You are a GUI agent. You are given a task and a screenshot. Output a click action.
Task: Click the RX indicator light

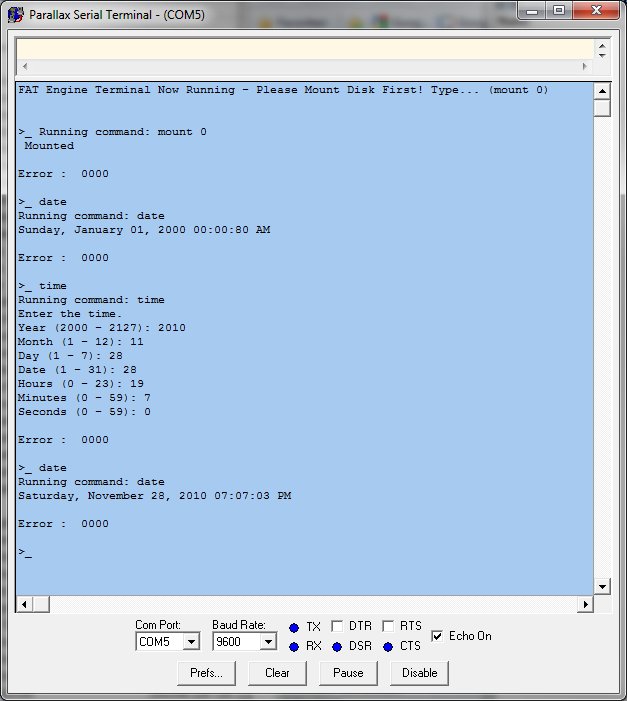pyautogui.click(x=294, y=646)
